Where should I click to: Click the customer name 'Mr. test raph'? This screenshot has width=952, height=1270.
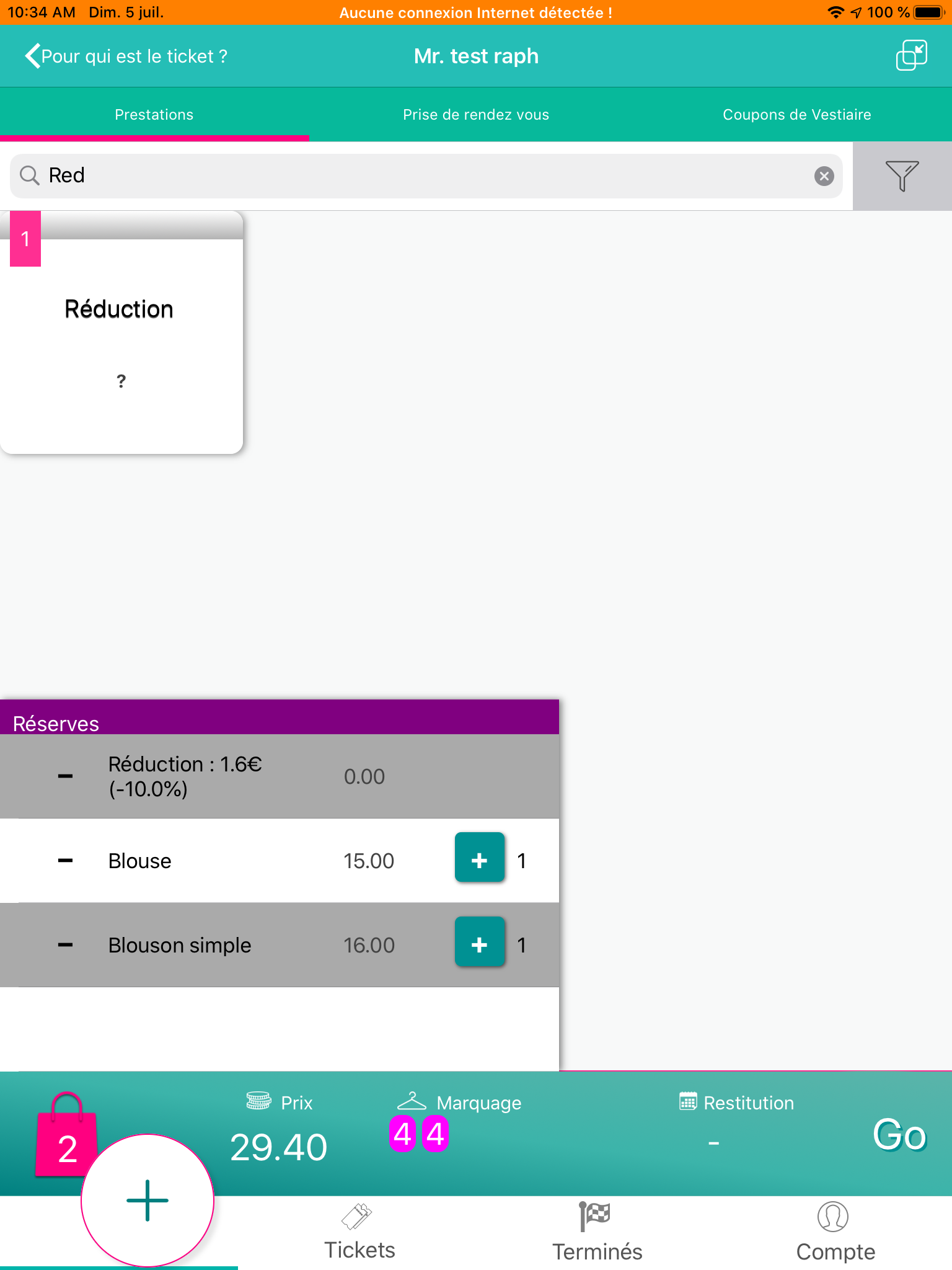[476, 56]
